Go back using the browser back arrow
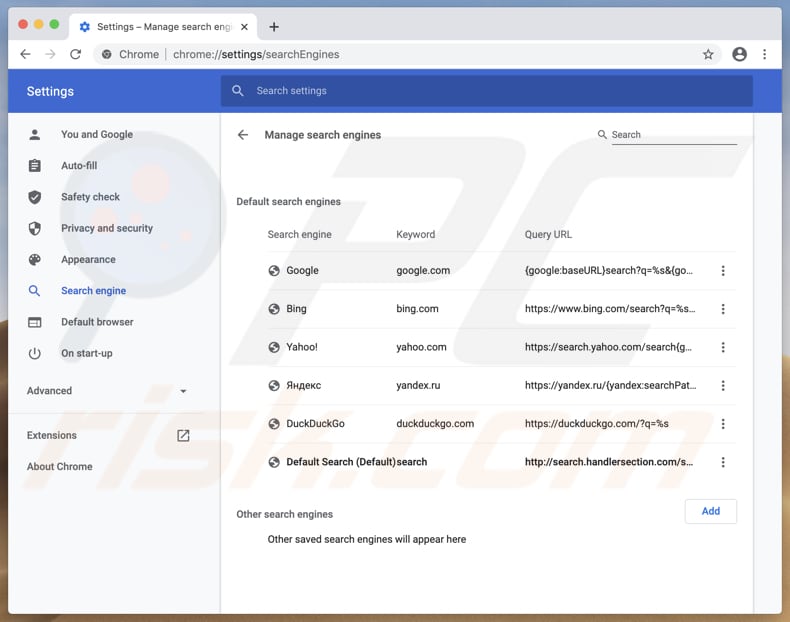 click(x=26, y=54)
